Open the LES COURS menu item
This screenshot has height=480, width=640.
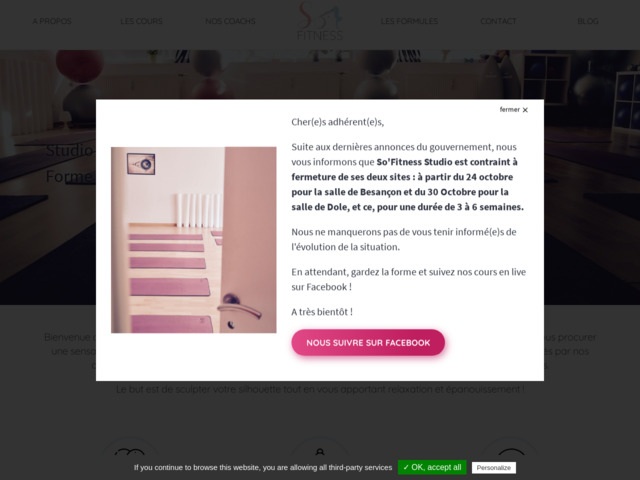point(141,21)
